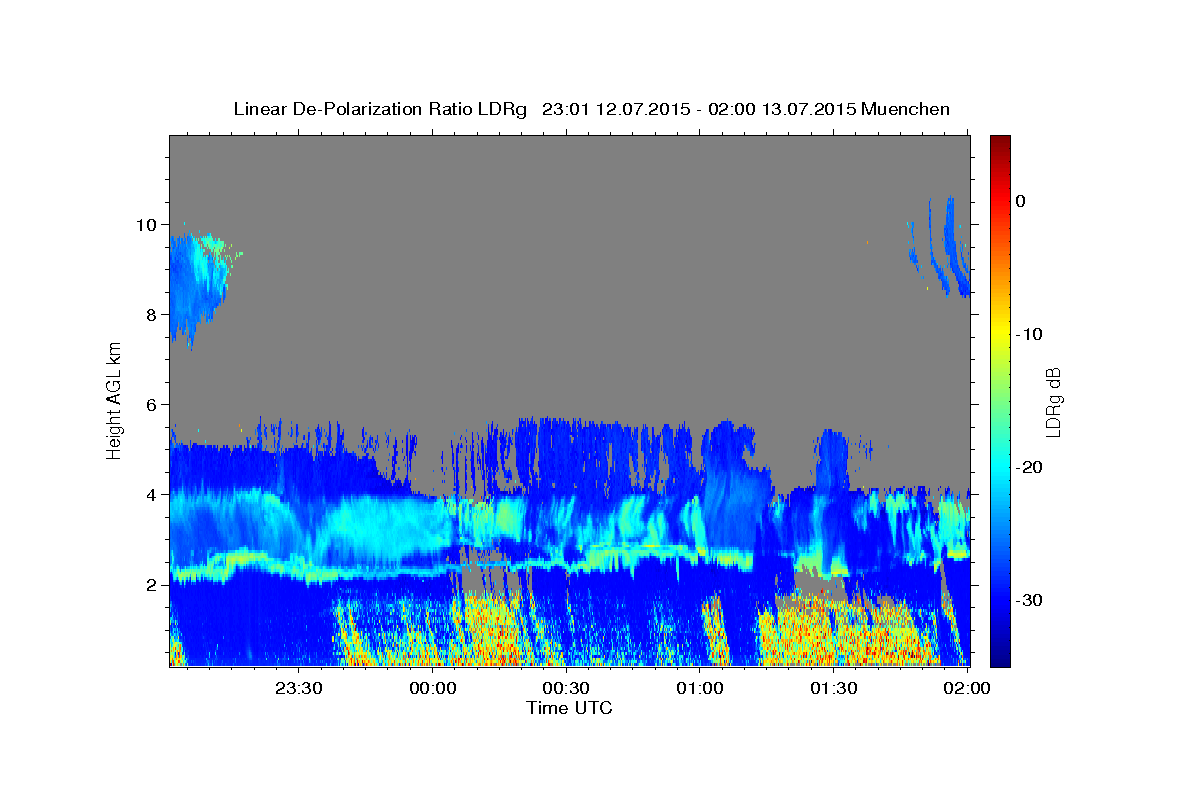1200x800 pixels.
Task: Click the height axis label '6'
Action: 153,404
